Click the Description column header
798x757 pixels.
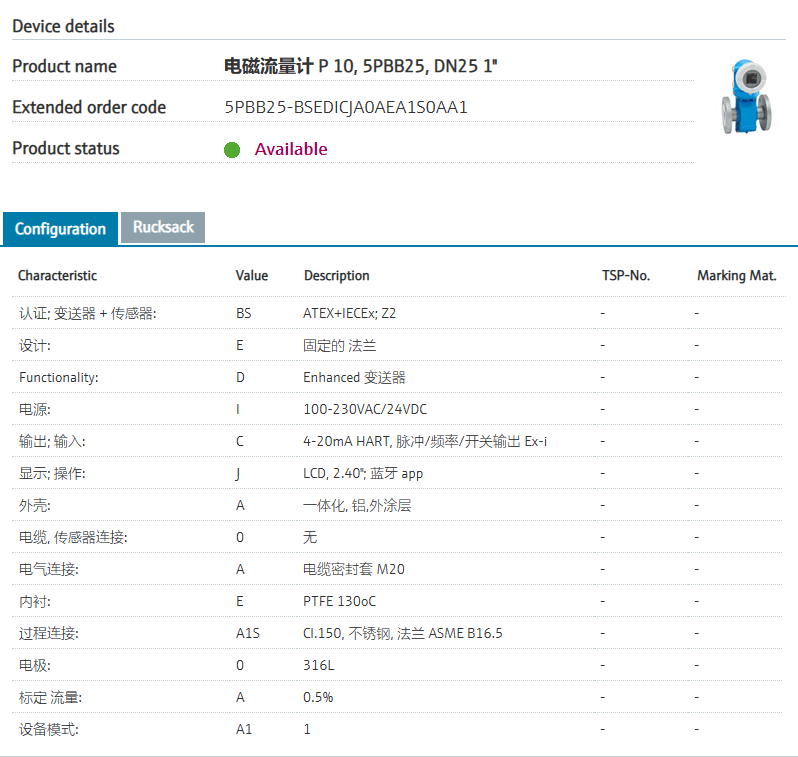click(x=336, y=275)
